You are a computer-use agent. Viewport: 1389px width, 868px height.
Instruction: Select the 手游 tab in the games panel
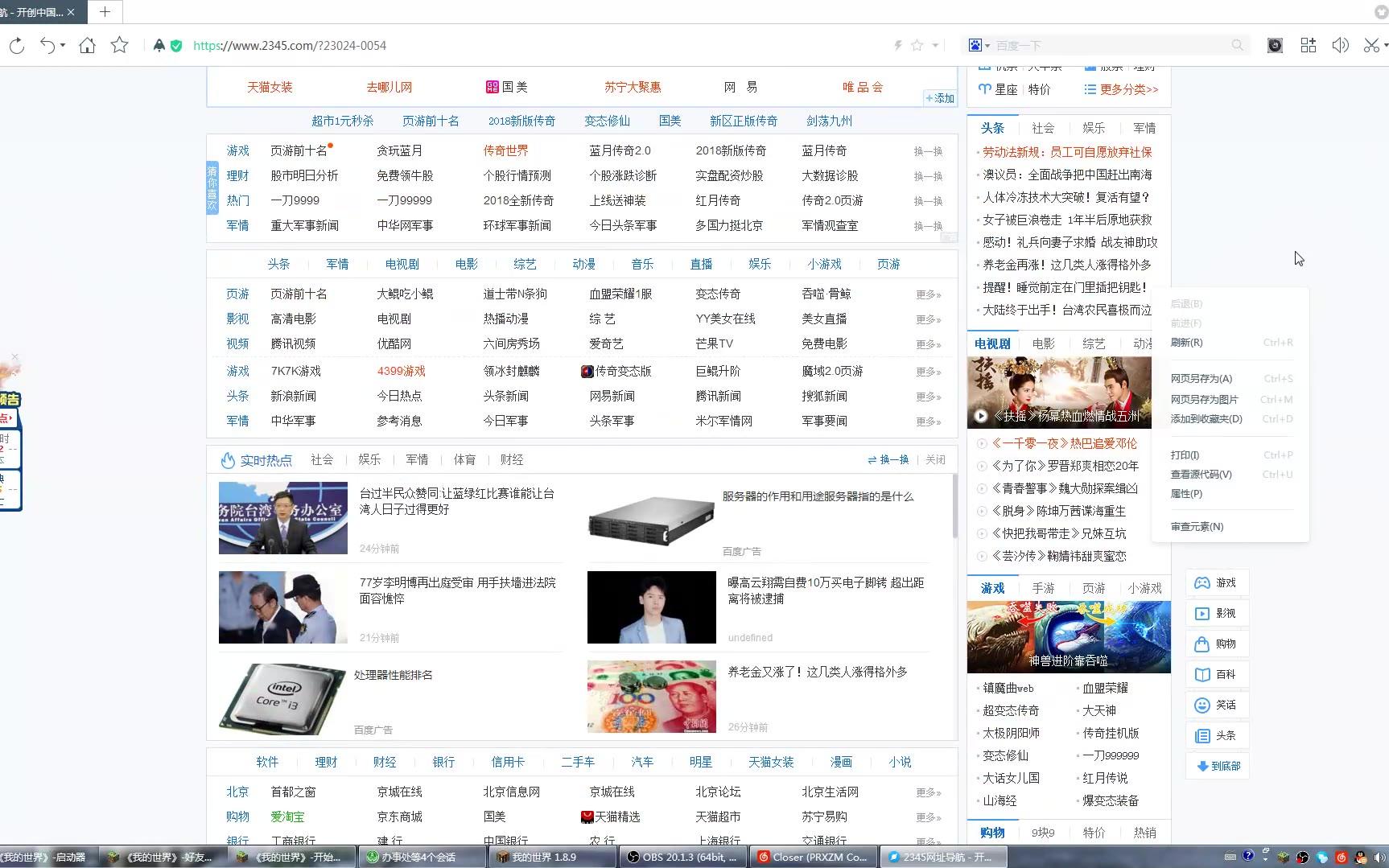1043,588
